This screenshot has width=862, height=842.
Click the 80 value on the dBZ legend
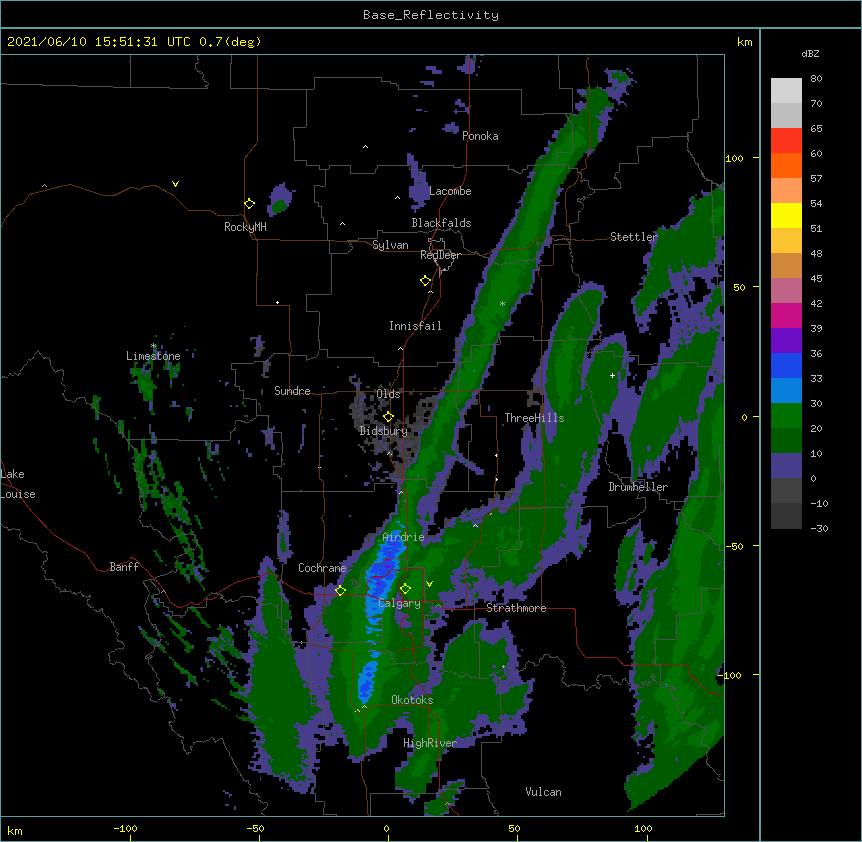pyautogui.click(x=816, y=79)
